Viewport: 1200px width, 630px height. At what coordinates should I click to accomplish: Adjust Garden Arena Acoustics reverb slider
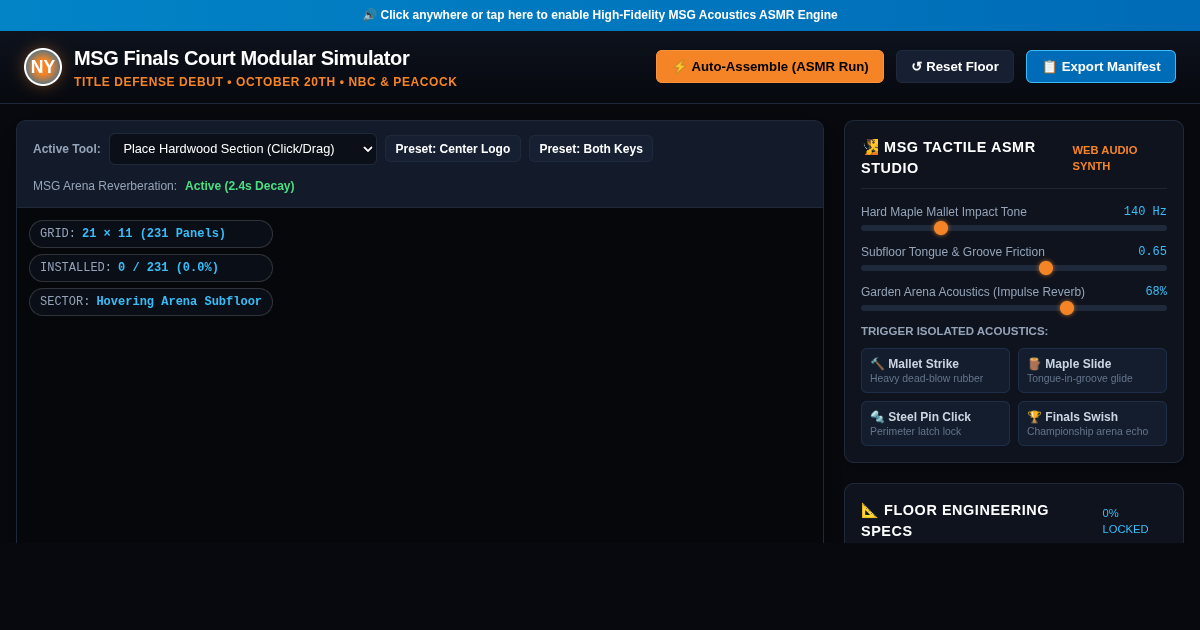[1014, 308]
